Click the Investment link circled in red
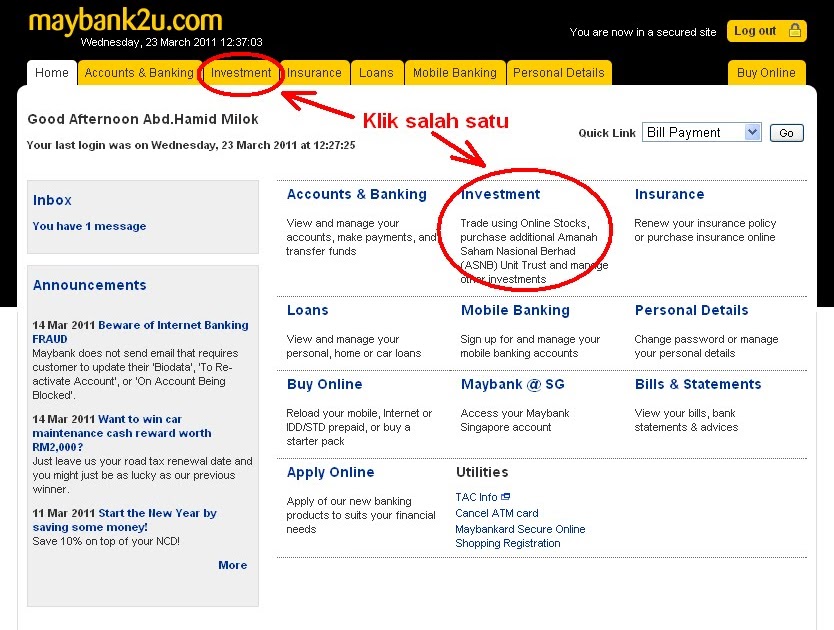The width and height of the screenshot is (834, 630). (x=500, y=194)
